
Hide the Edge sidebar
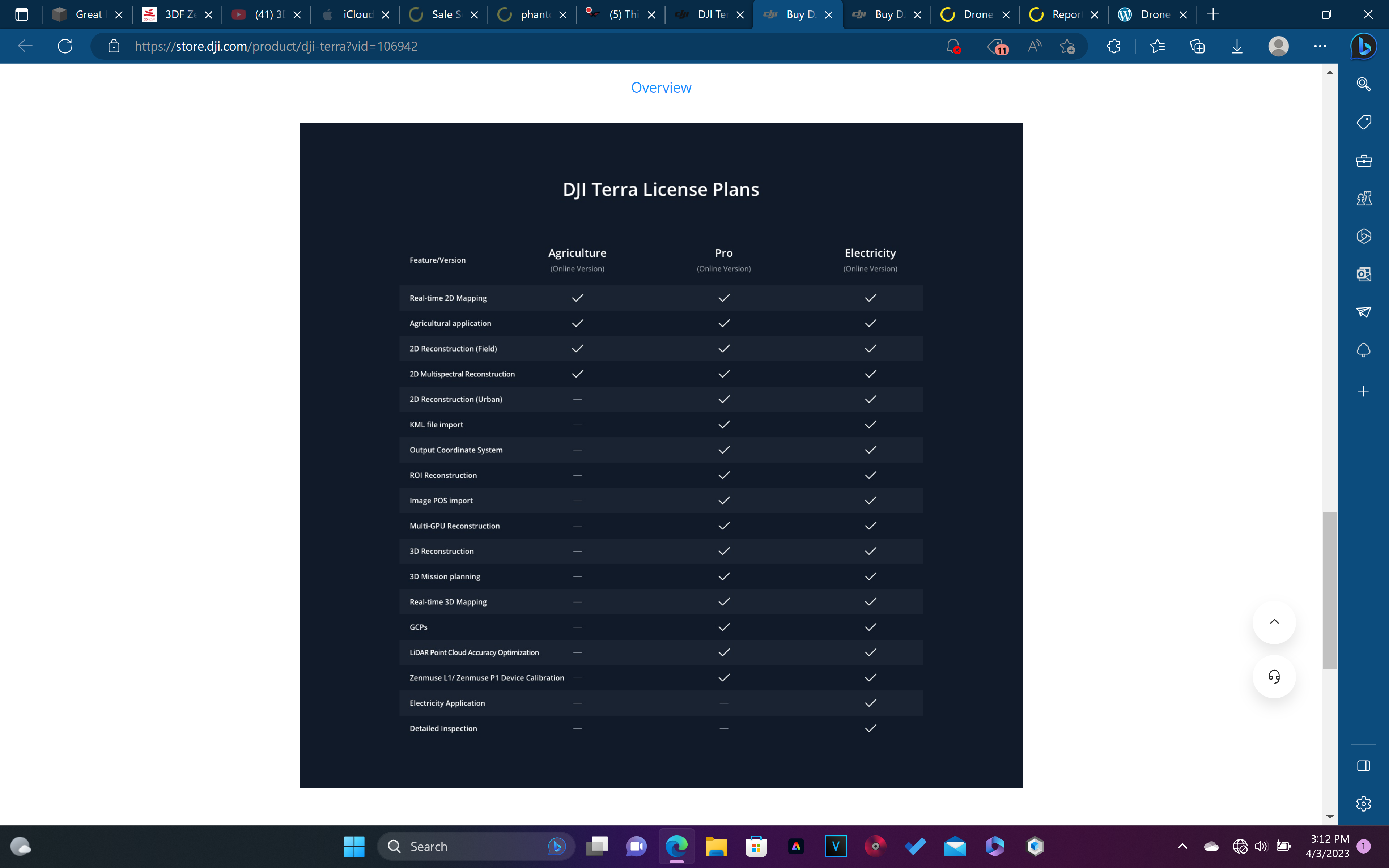click(1364, 766)
